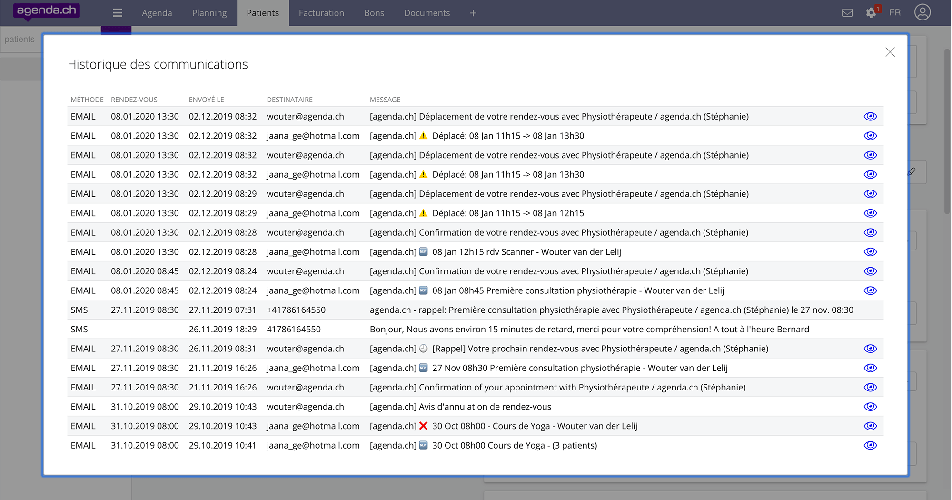Click the agenda.ch logo
This screenshot has height=500, width=952.
coord(48,12)
